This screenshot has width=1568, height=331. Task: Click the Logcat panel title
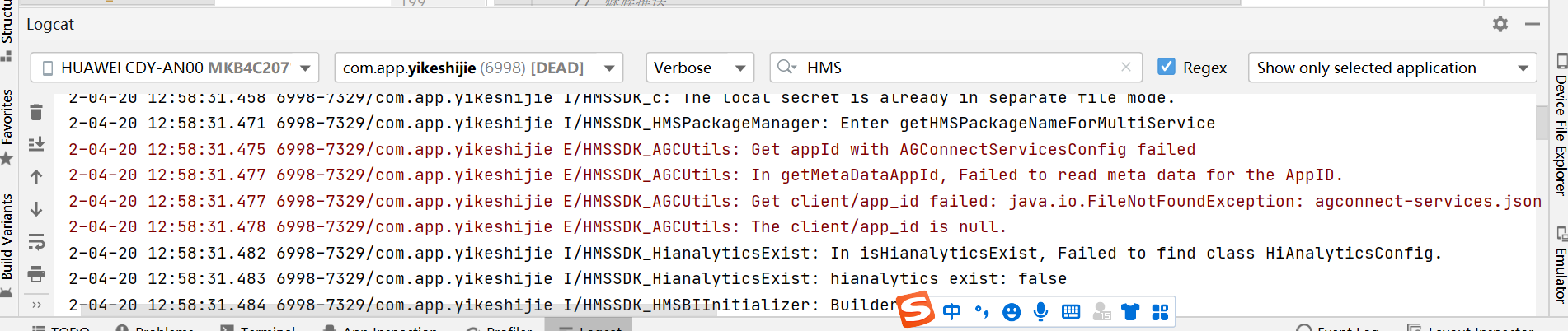coord(50,24)
